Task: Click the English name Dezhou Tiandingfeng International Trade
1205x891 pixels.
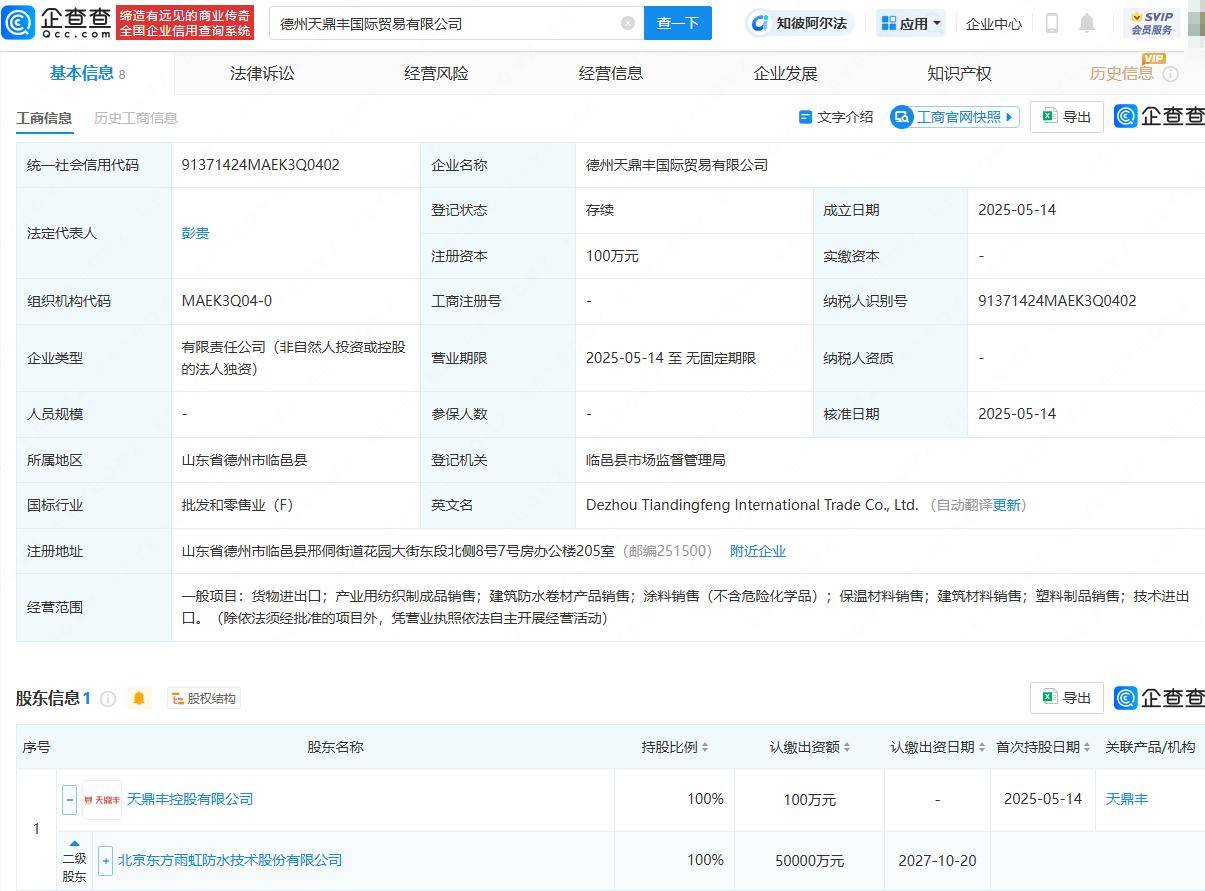Action: (752, 505)
